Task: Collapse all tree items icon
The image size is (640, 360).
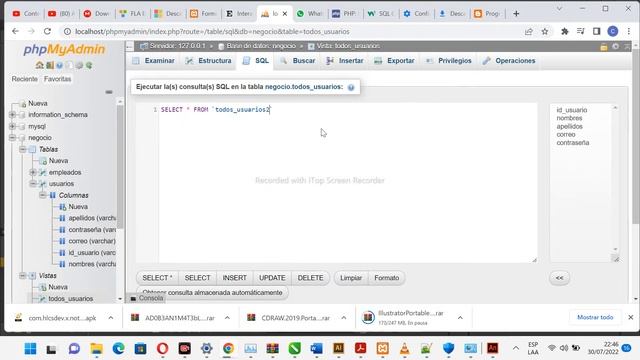Action: [x=109, y=92]
